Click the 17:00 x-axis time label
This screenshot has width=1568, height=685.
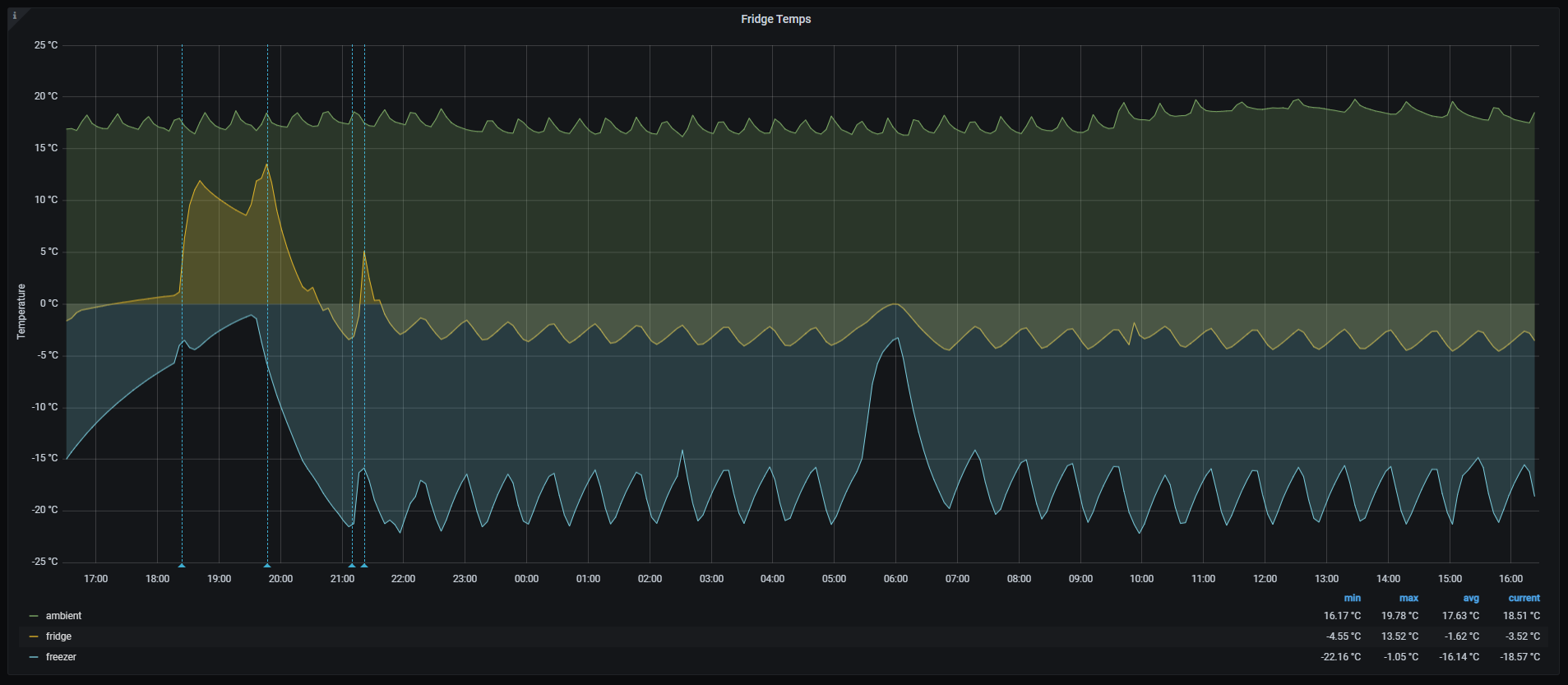click(96, 579)
